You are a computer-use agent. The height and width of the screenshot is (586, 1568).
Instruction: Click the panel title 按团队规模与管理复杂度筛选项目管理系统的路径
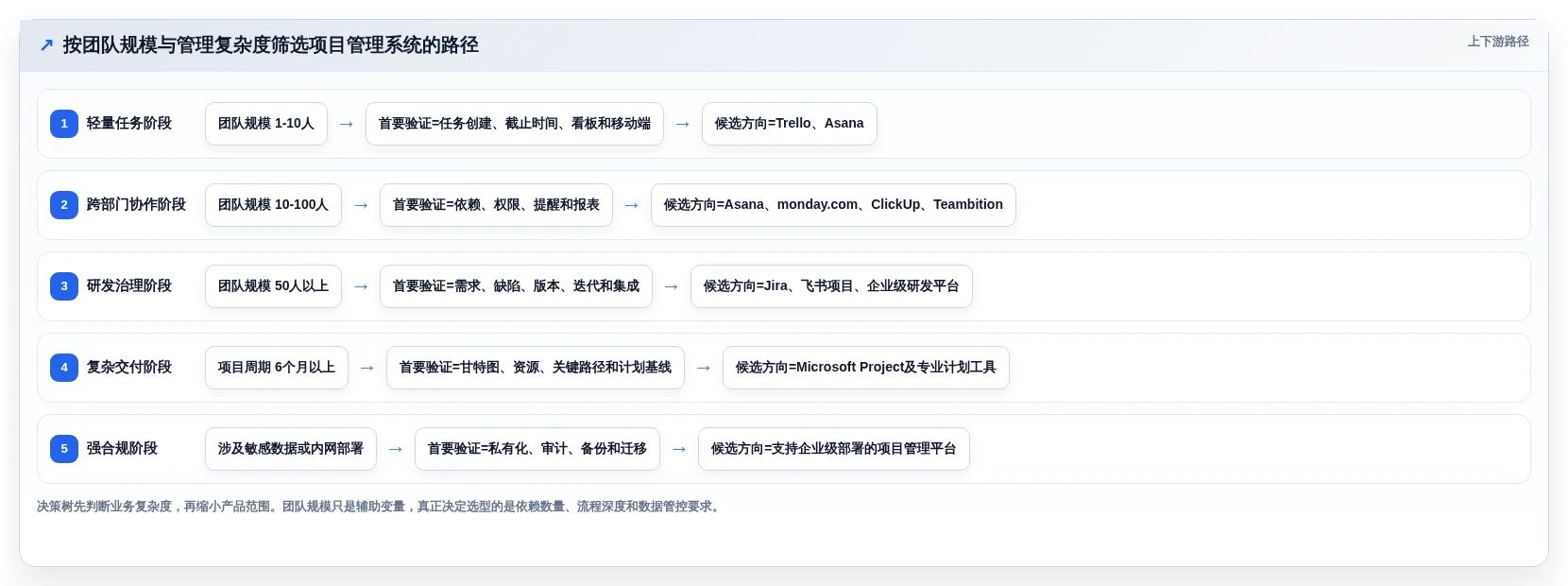[x=271, y=45]
